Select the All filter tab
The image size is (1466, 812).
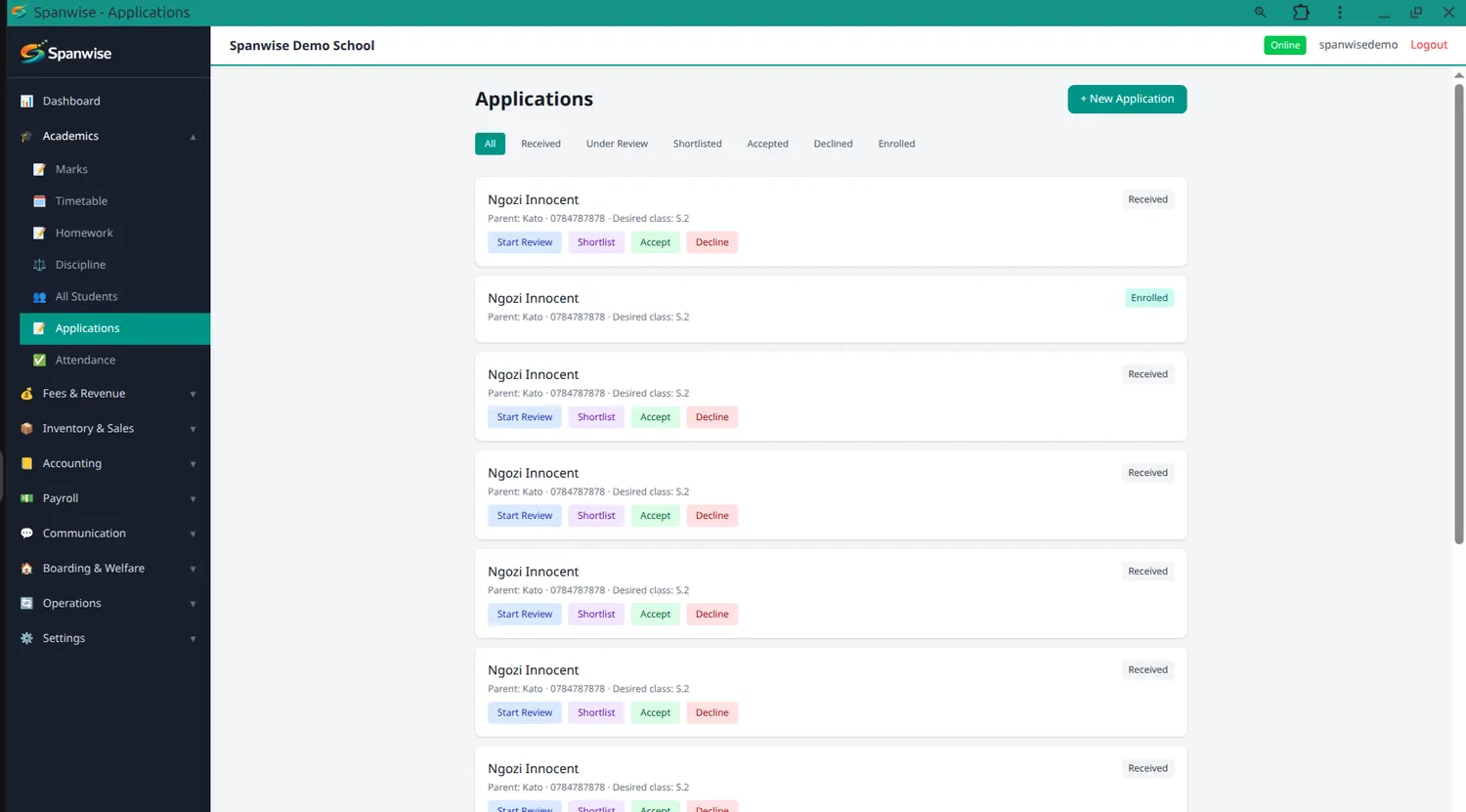pyautogui.click(x=490, y=144)
